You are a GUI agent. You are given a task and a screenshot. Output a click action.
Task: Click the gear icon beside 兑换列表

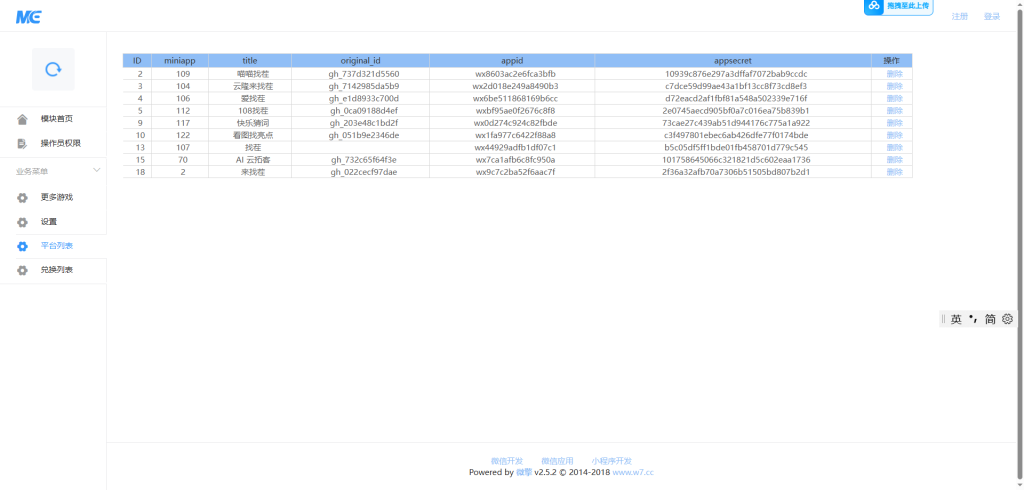(x=22, y=270)
